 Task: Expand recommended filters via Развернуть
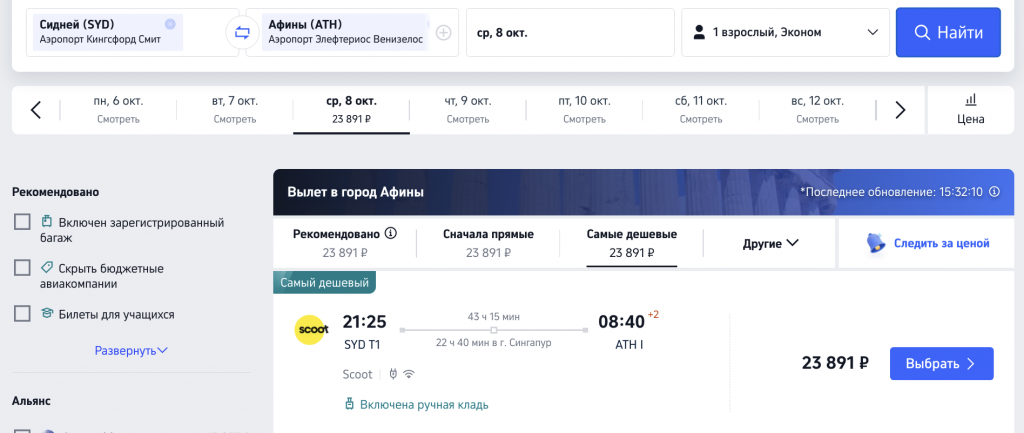coord(131,351)
